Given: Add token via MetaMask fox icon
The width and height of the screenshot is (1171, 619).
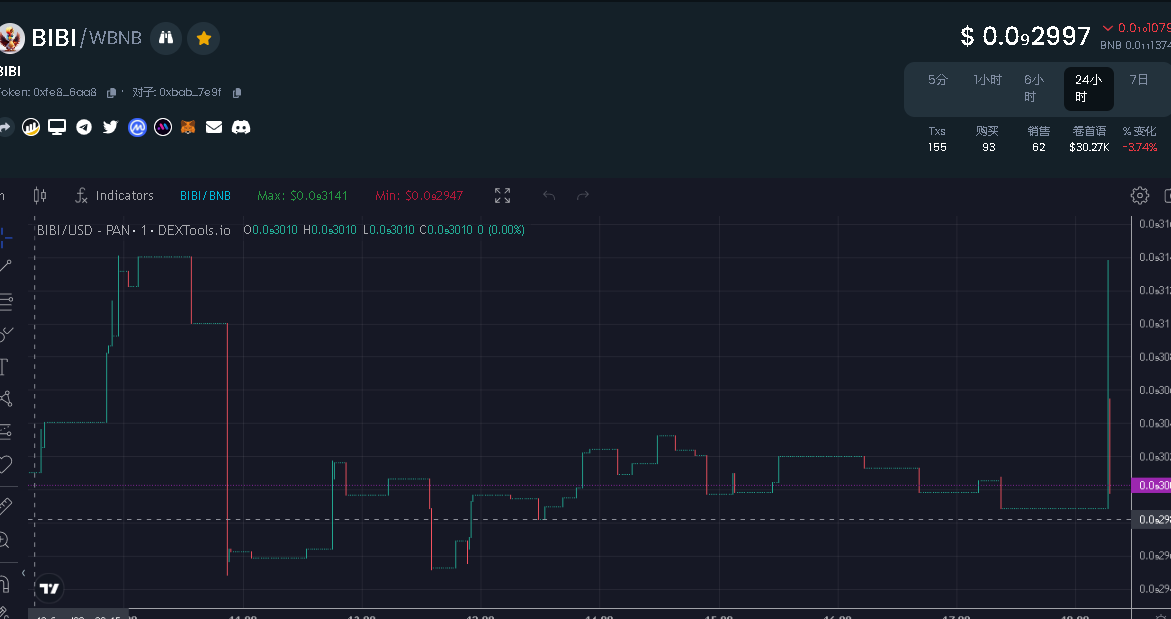Looking at the screenshot, I should [188, 127].
